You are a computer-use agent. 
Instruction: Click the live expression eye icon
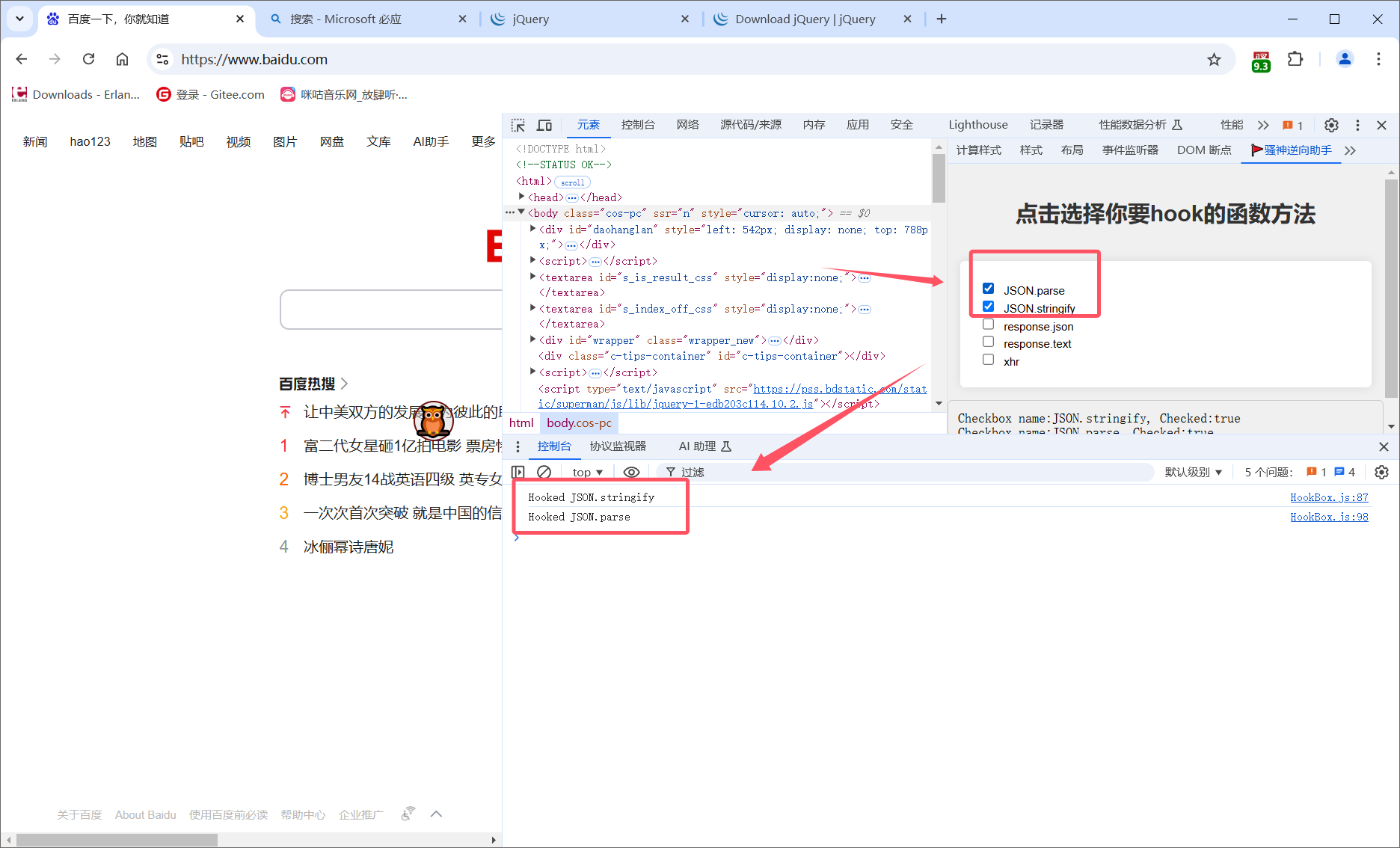[631, 472]
